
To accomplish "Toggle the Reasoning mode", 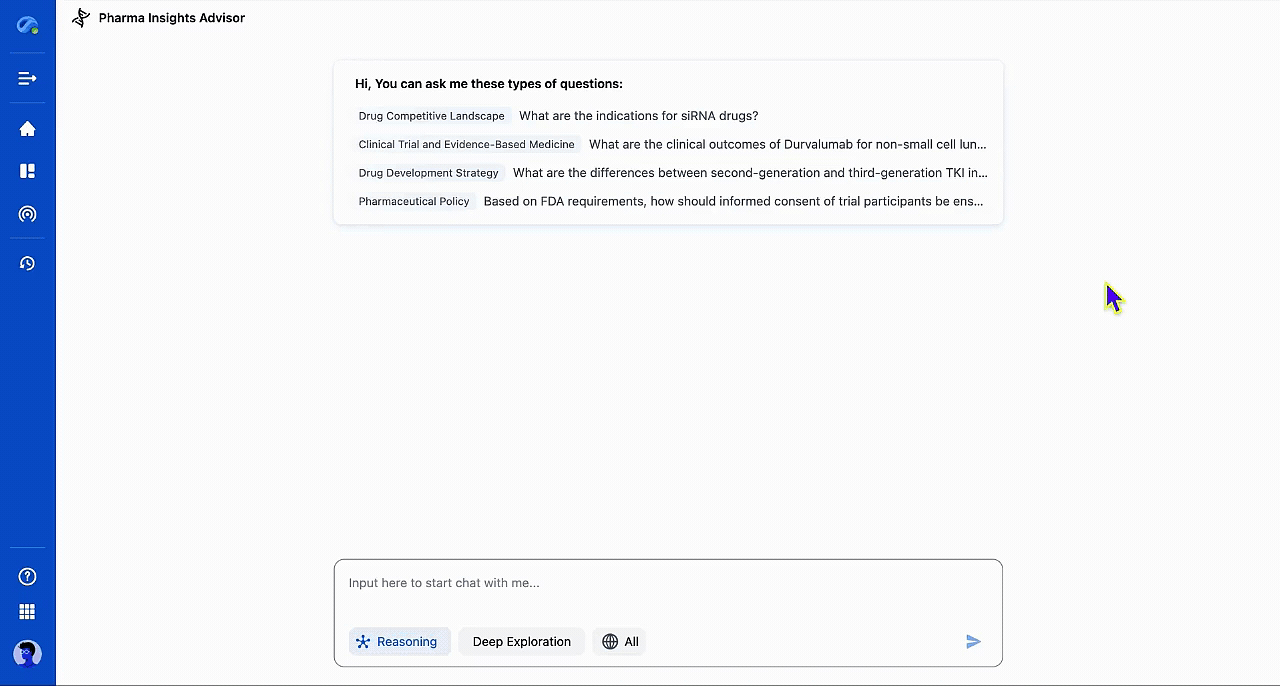I will (399, 642).
